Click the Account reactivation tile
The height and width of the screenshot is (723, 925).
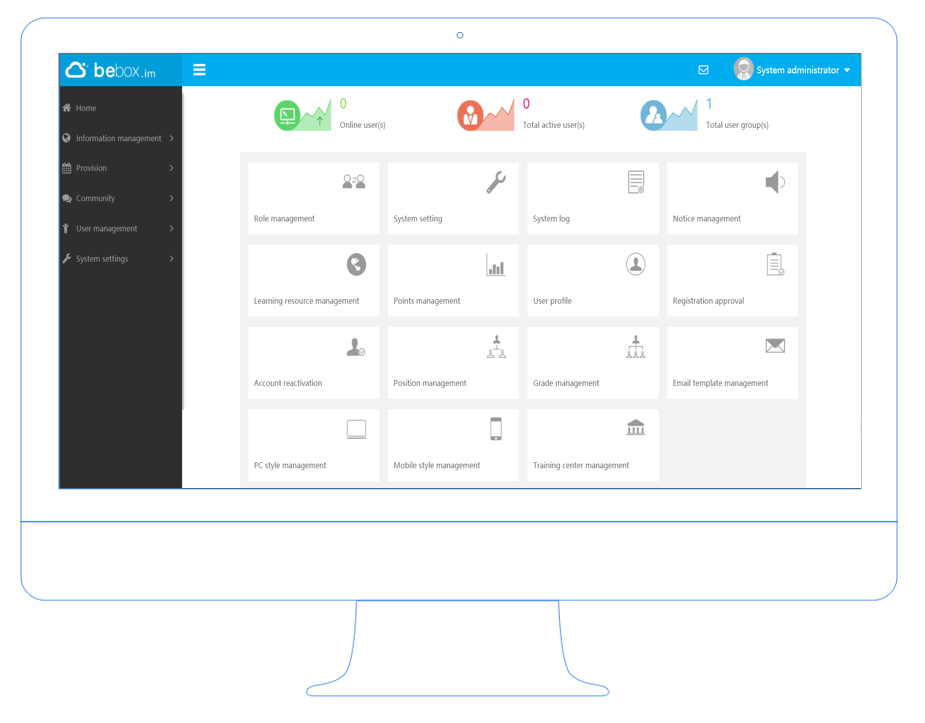(313, 362)
